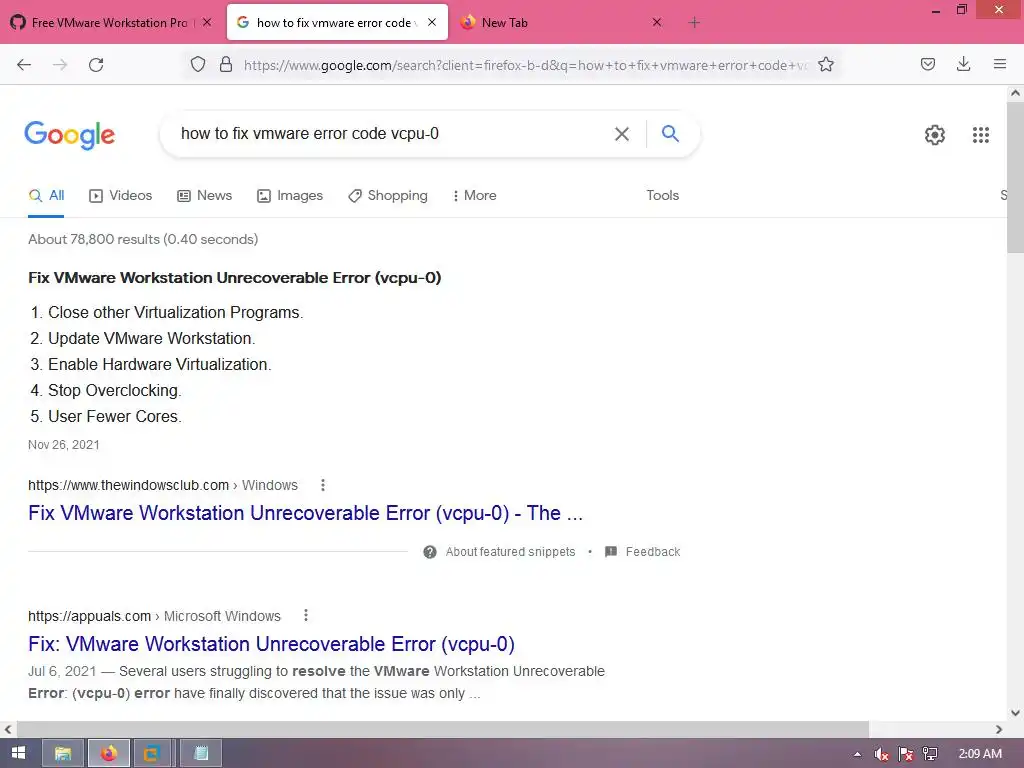
Task: Open VMware app from taskbar
Action: coord(152,754)
